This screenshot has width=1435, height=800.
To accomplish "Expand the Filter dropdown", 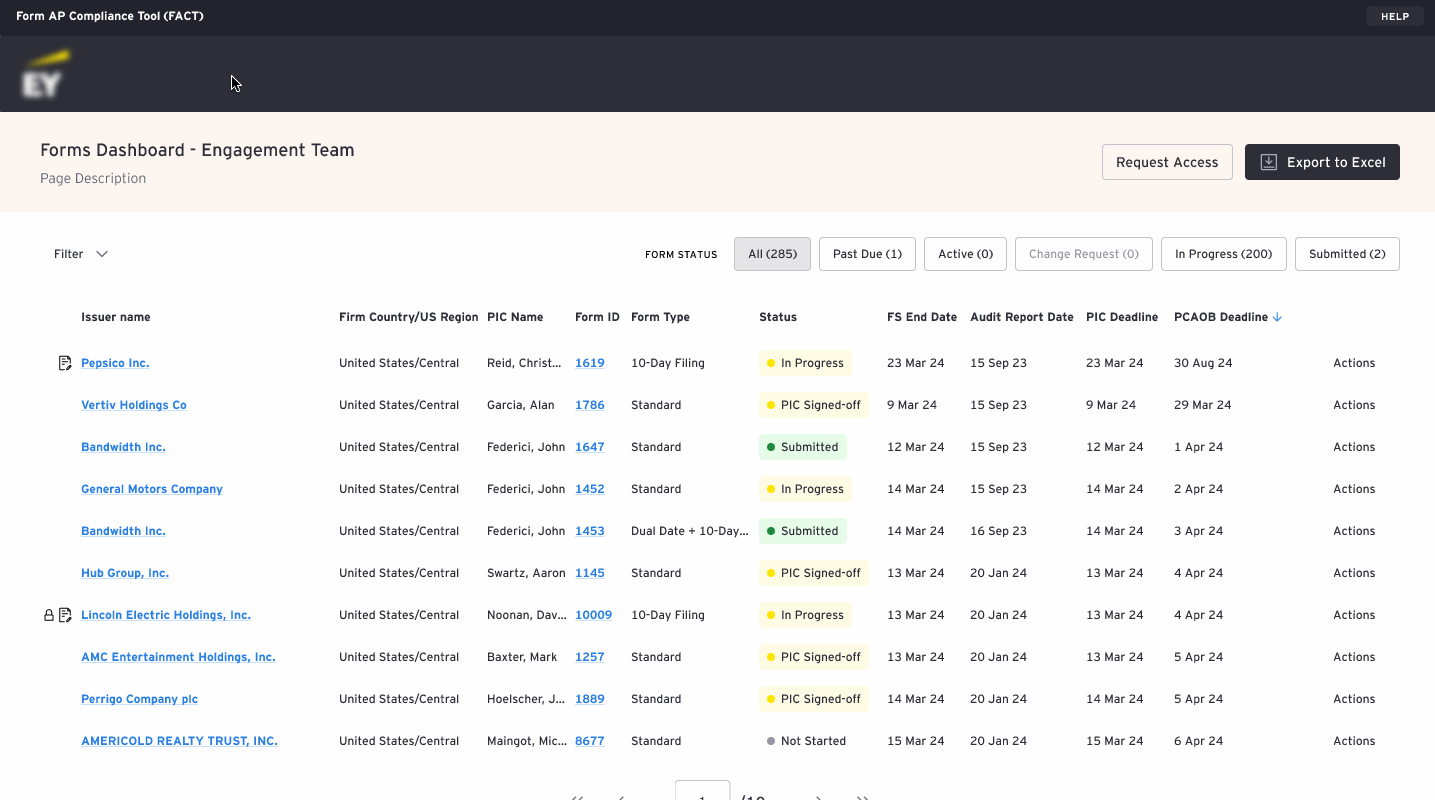I will (81, 254).
